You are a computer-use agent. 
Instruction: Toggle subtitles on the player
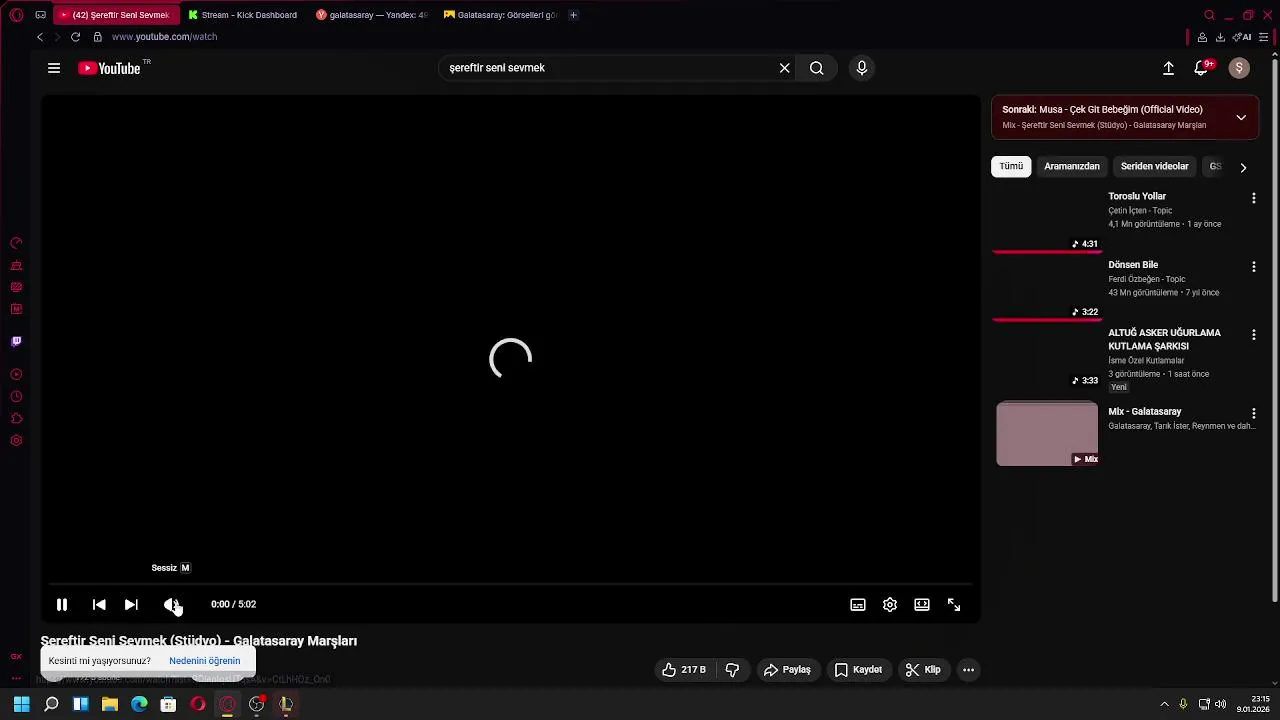[x=858, y=604]
